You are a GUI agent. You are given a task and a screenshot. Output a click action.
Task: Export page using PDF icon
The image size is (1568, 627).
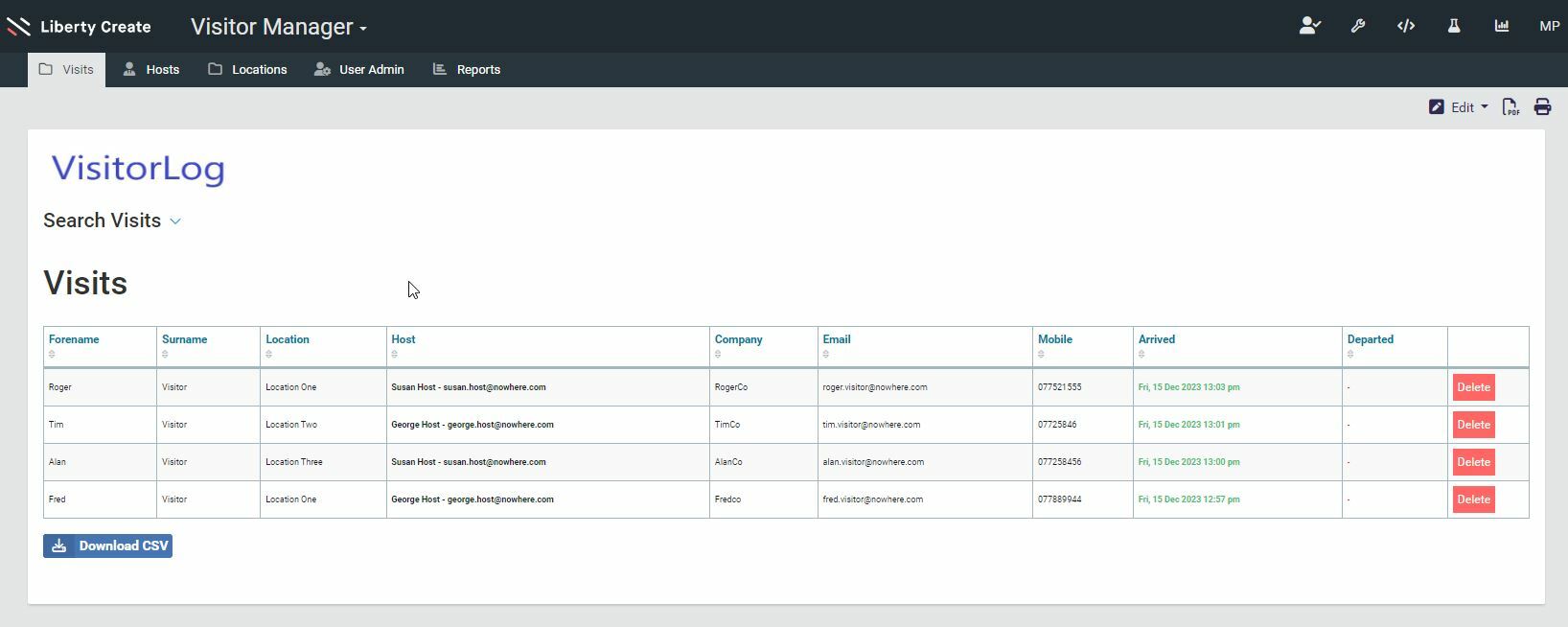1510,107
